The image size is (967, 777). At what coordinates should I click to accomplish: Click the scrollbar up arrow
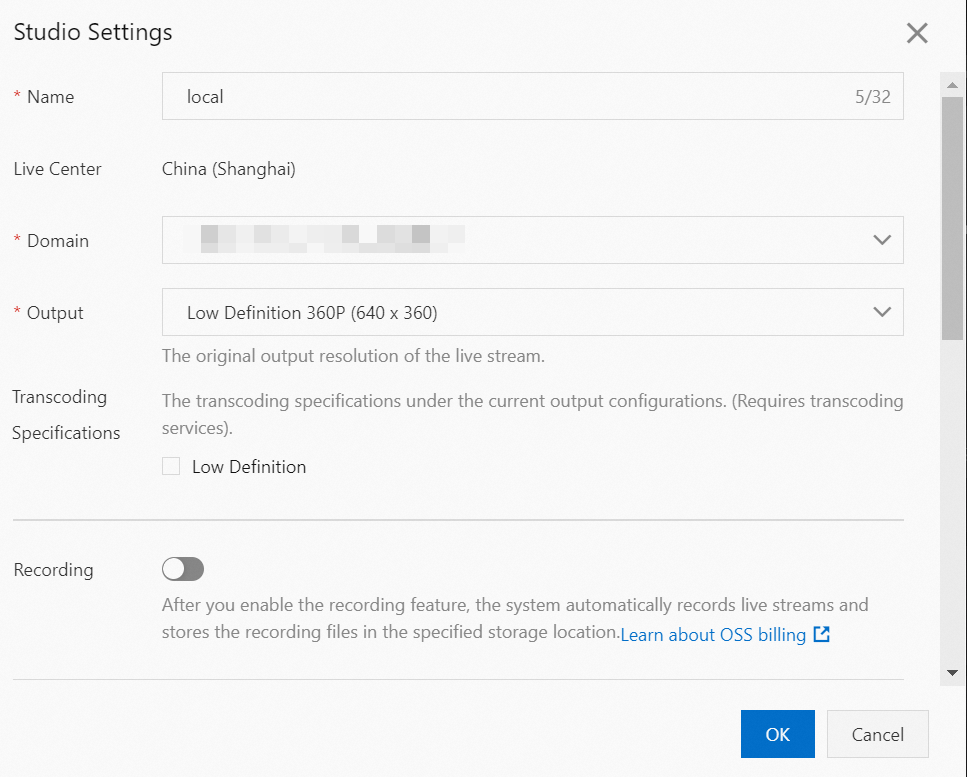[952, 85]
